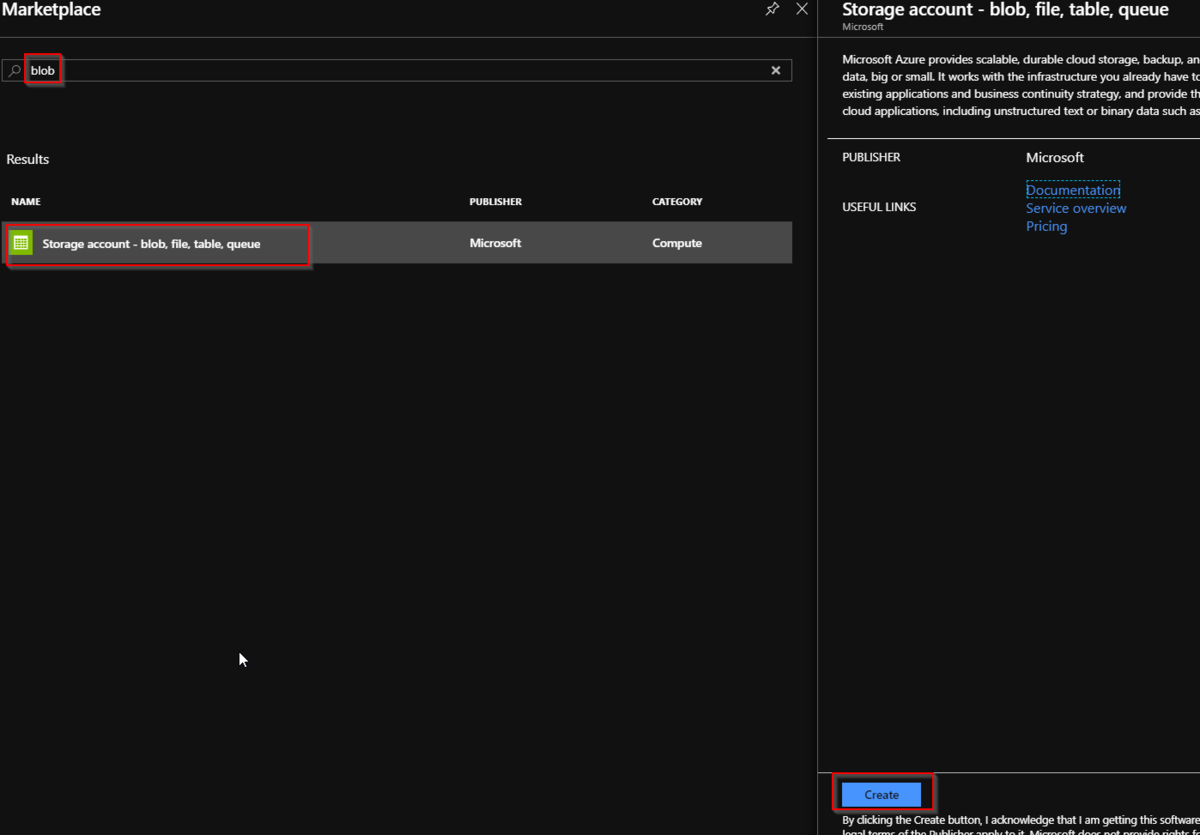The image size is (1200, 835).
Task: Click the Marketplace search field containing blob
Action: point(397,71)
